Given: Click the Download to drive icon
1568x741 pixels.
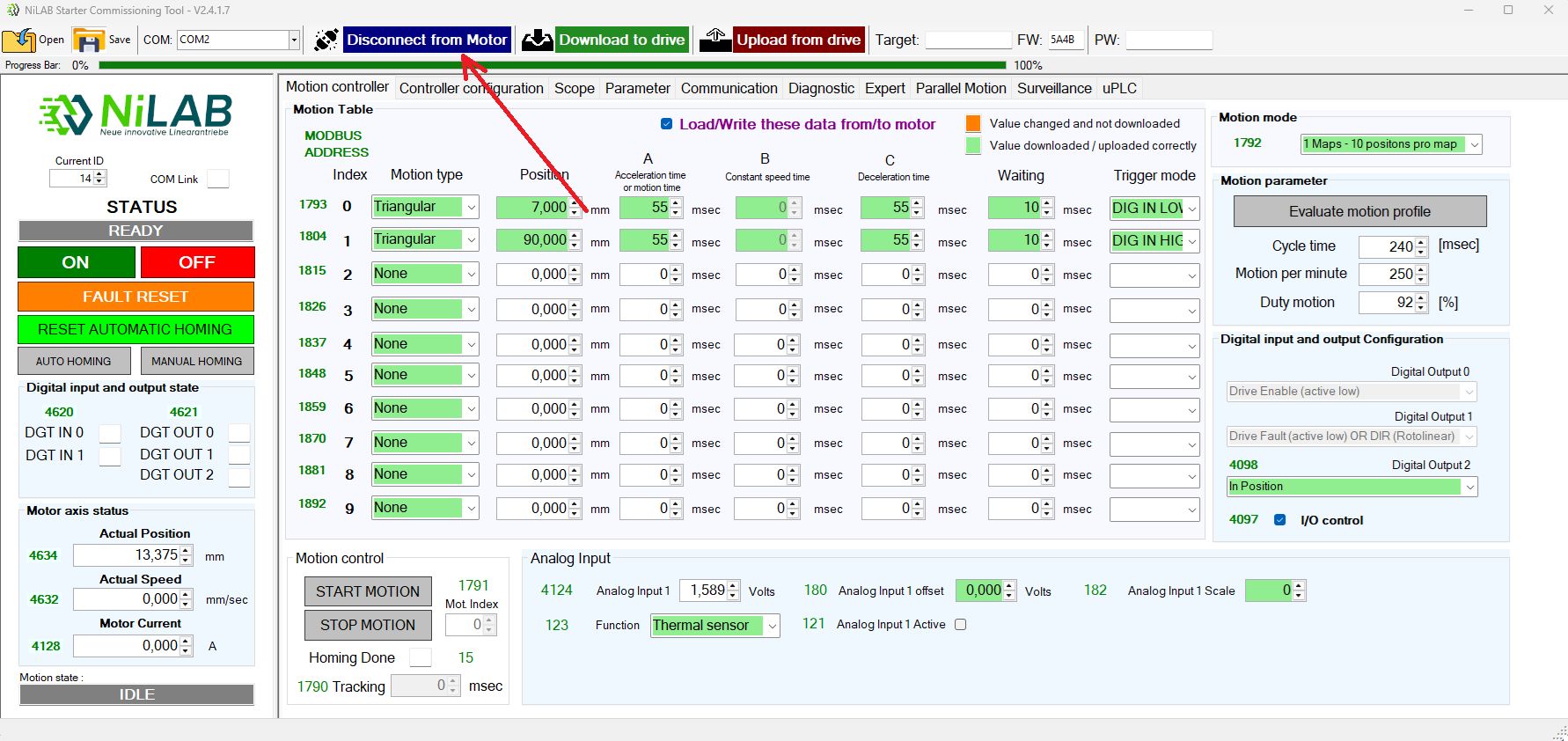Looking at the screenshot, I should pyautogui.click(x=537, y=40).
